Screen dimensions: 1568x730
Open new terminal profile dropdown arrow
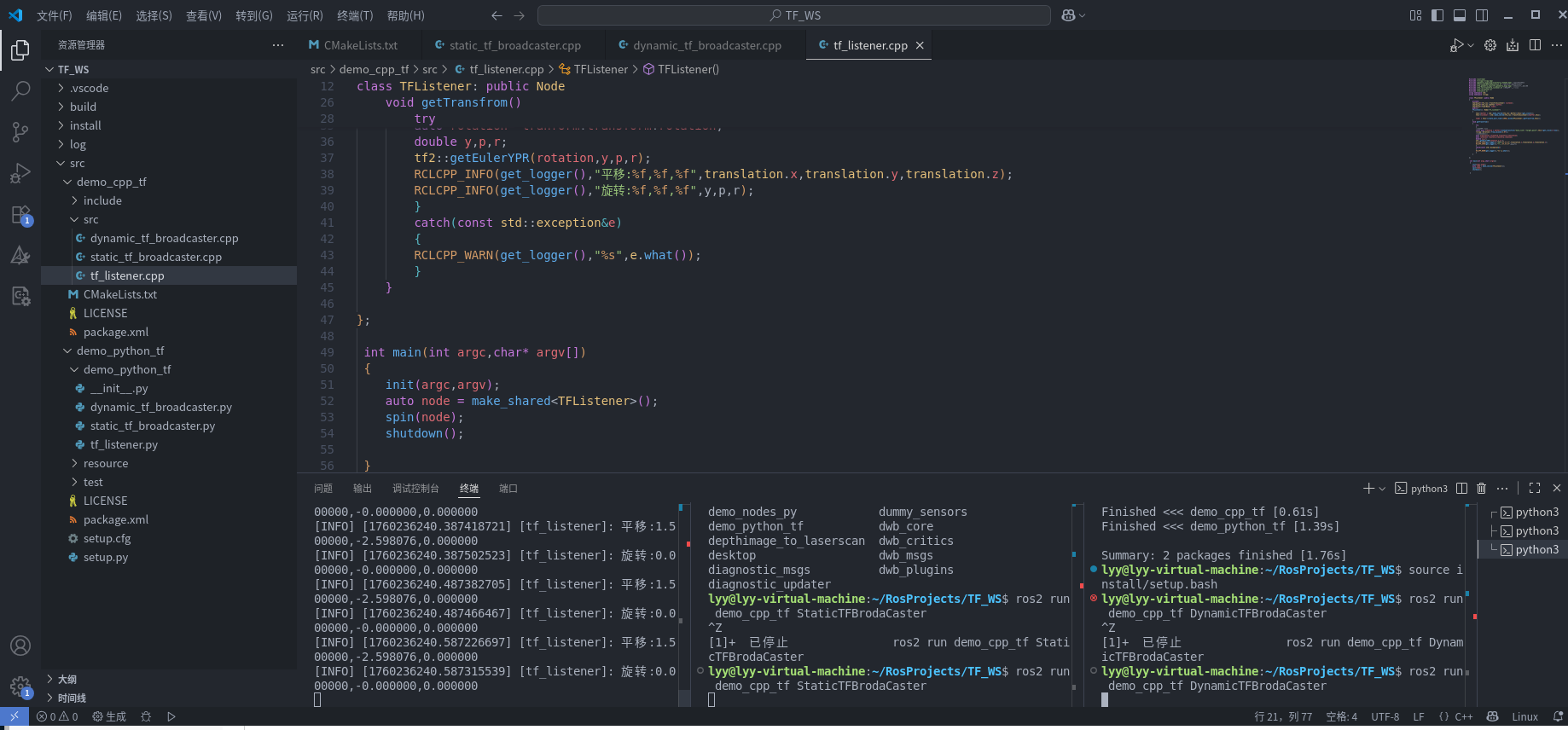[x=1382, y=489]
